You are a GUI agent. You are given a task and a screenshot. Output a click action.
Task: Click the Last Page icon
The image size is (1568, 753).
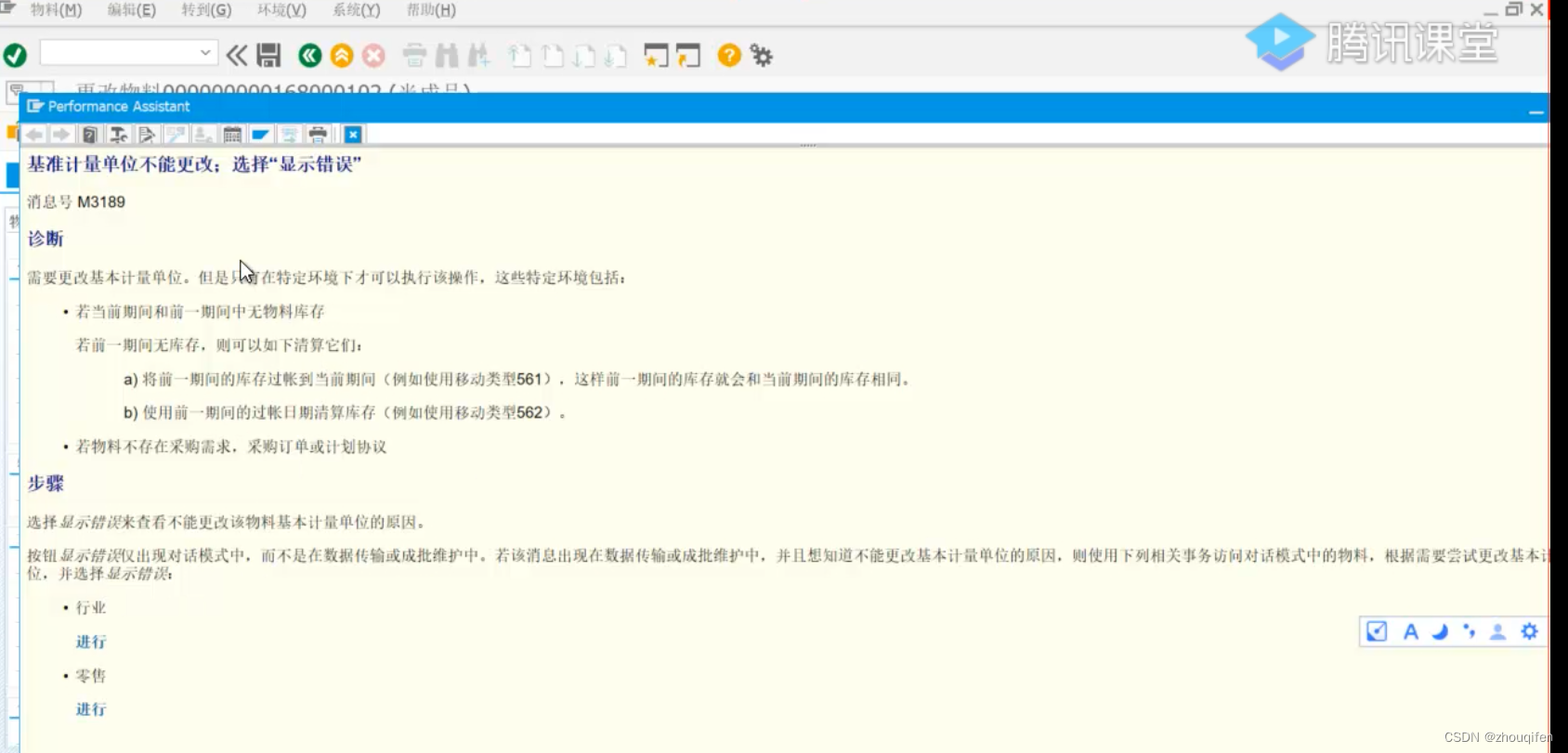[615, 56]
